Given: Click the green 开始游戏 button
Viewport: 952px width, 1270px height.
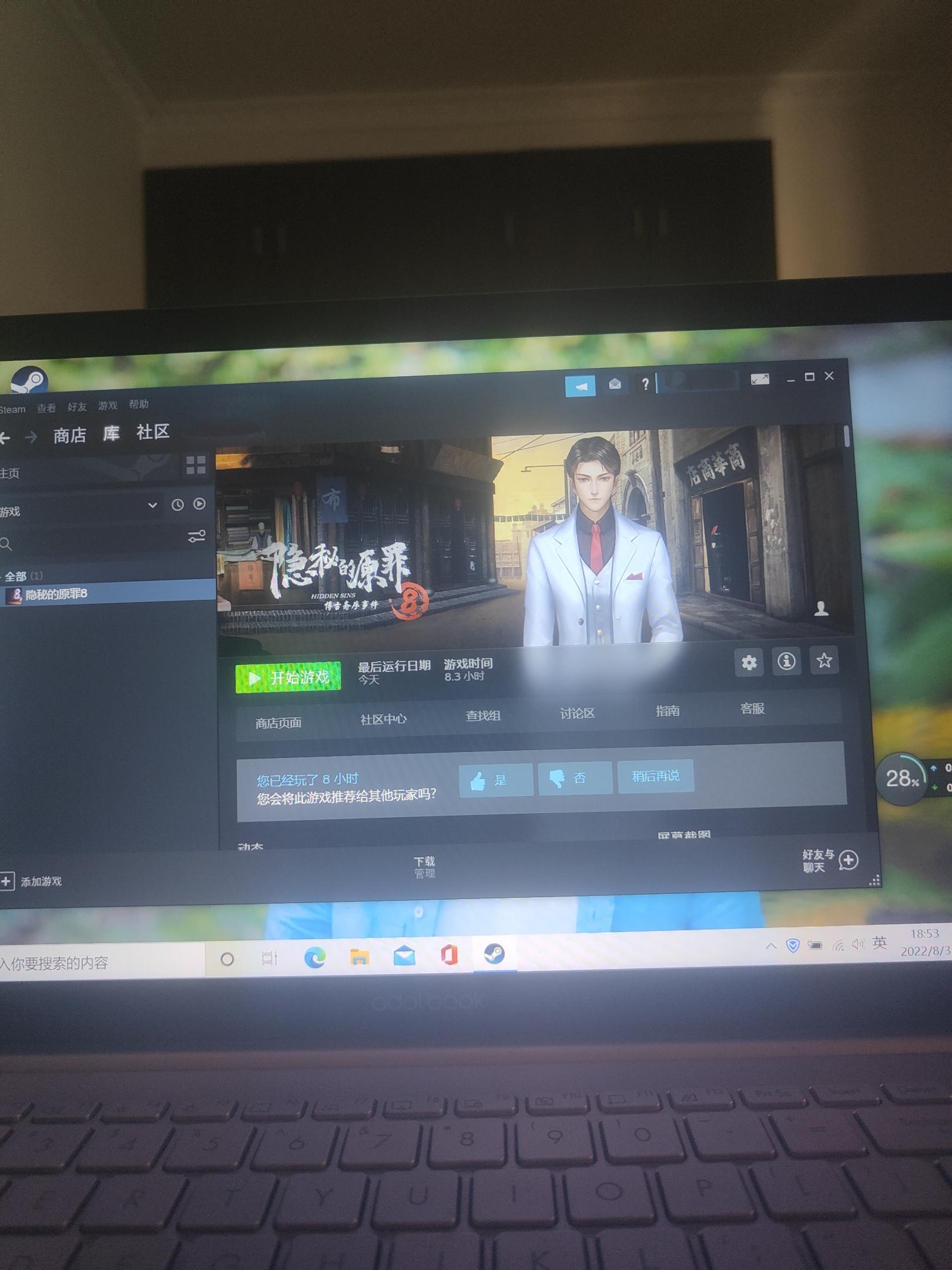Looking at the screenshot, I should [x=288, y=678].
